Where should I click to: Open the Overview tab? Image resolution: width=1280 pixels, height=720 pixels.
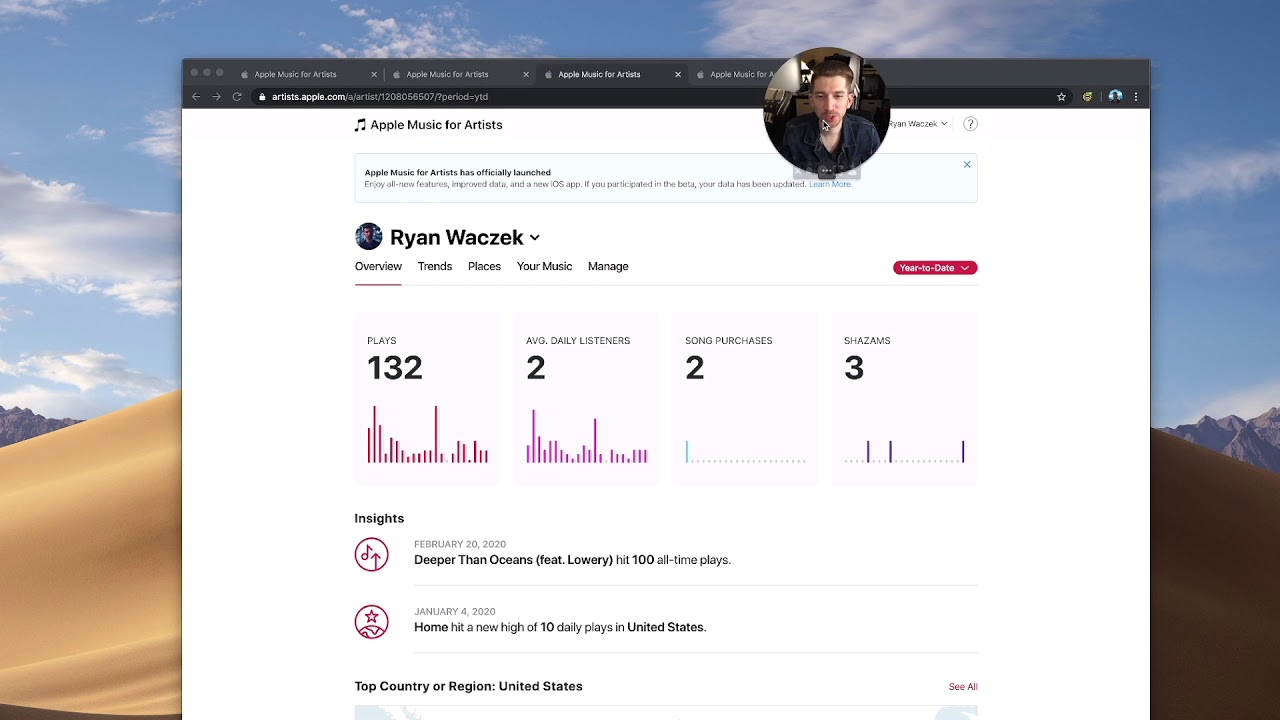click(x=378, y=267)
